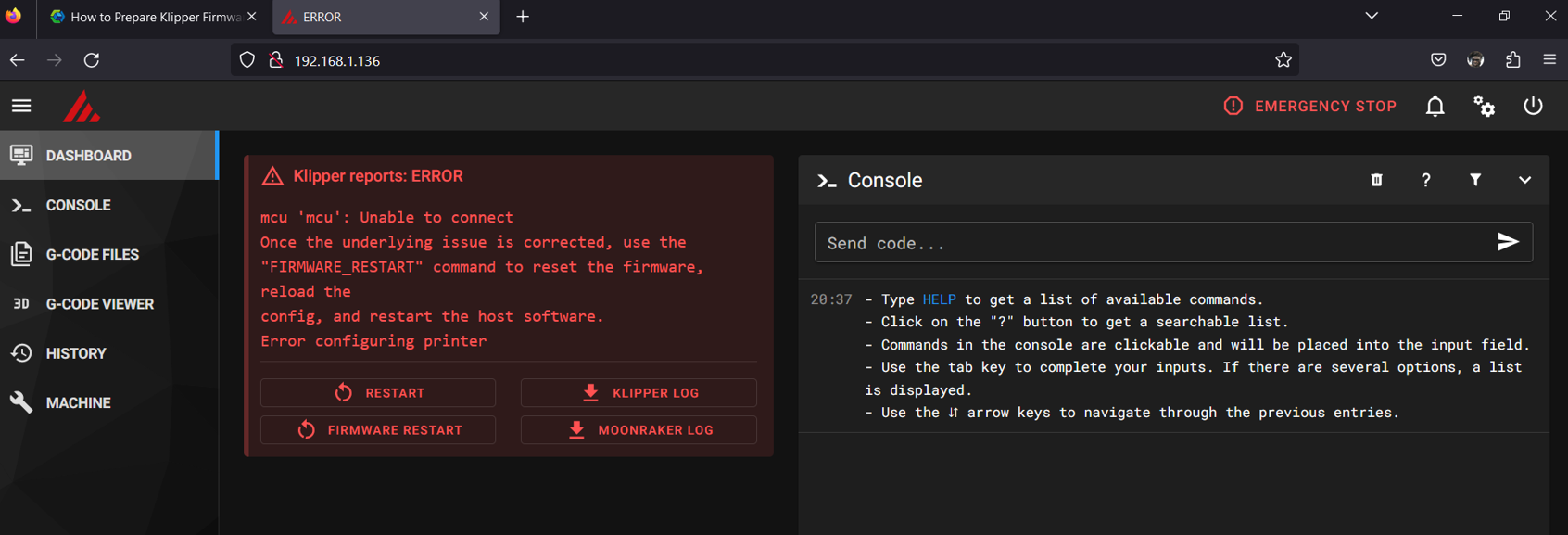1568x535 pixels.
Task: Focus the Send code input field
Action: tap(1154, 243)
